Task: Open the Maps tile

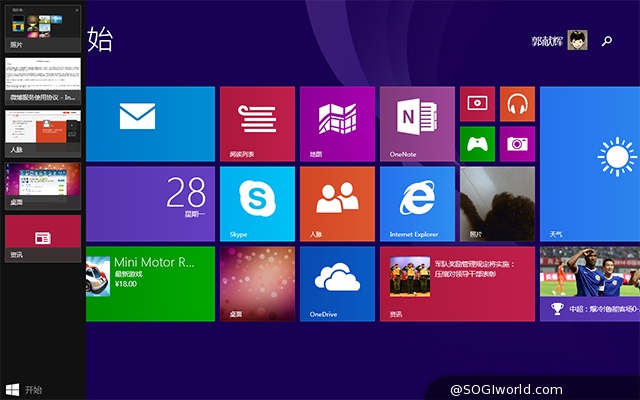Action: (x=337, y=124)
